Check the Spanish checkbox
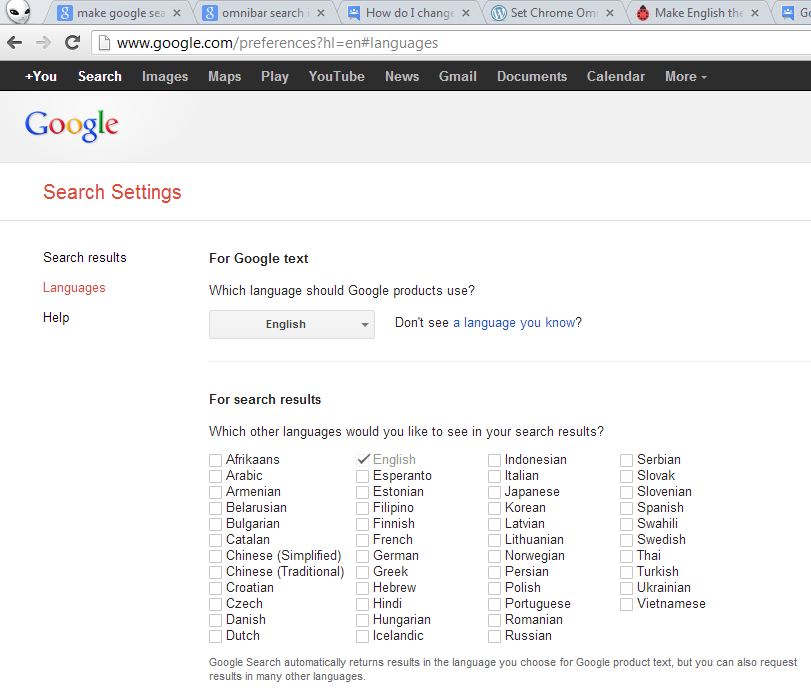This screenshot has width=811, height=697. [x=626, y=508]
